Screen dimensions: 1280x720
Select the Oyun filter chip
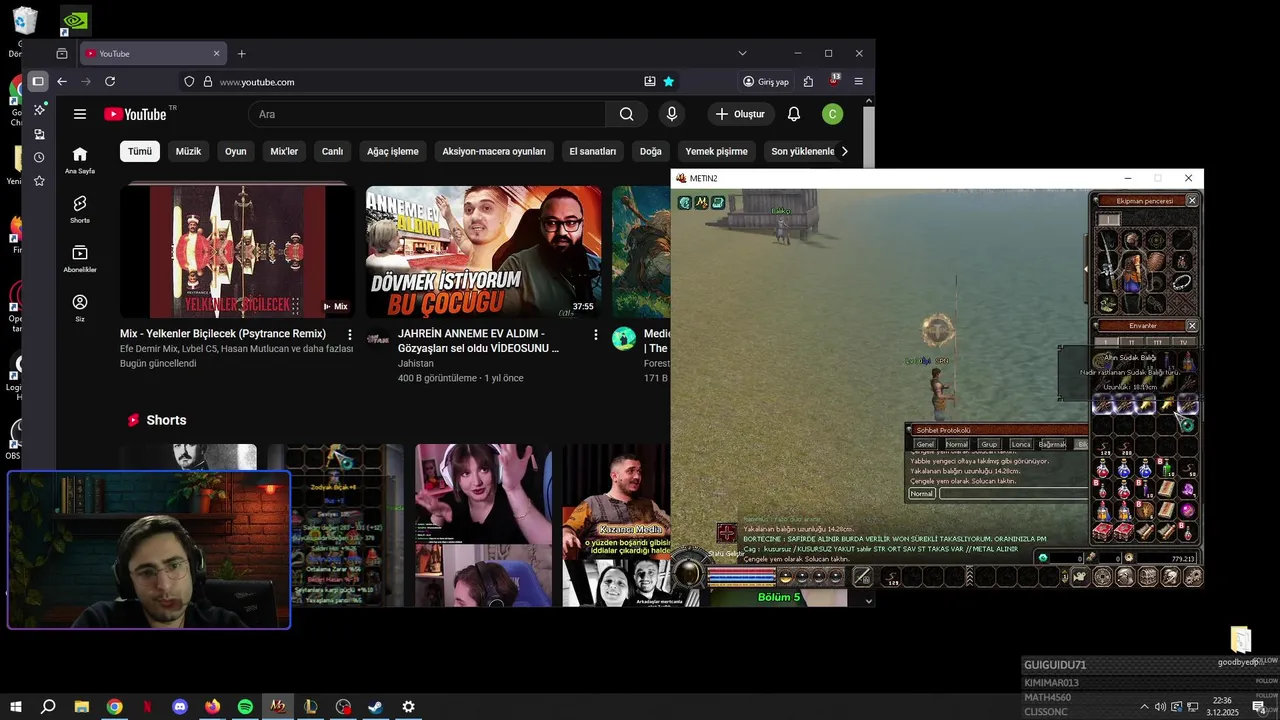coord(235,151)
